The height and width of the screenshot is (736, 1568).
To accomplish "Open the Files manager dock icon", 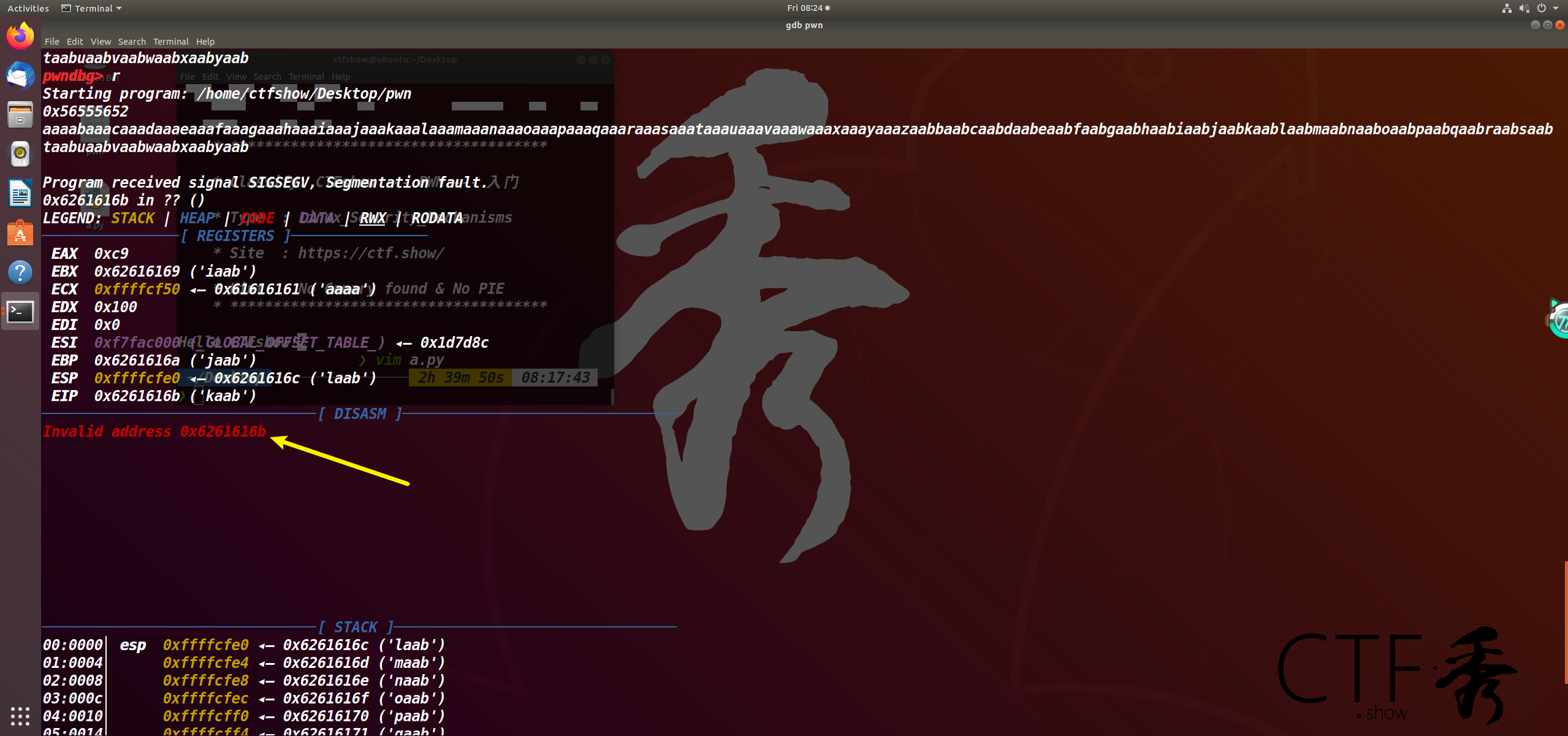I will point(20,115).
